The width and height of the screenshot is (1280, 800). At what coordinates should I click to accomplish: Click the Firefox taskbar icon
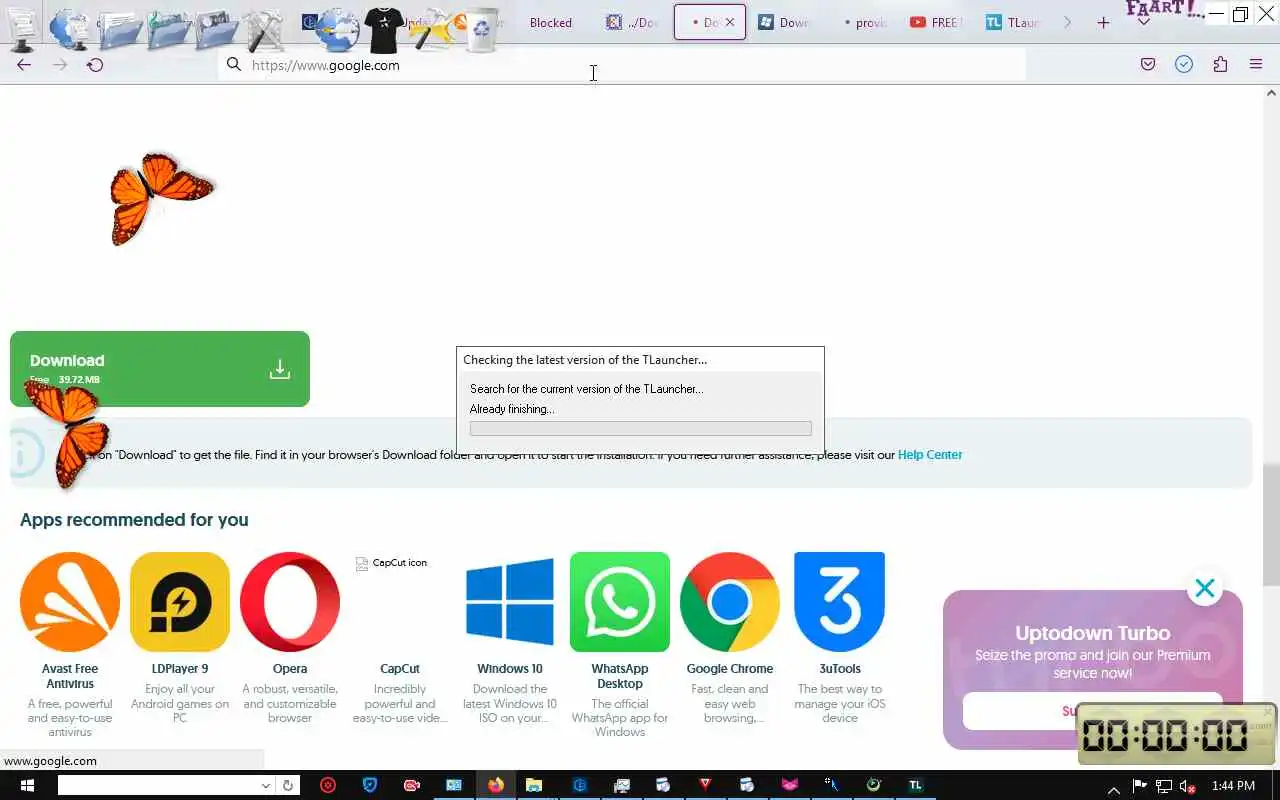coord(496,786)
